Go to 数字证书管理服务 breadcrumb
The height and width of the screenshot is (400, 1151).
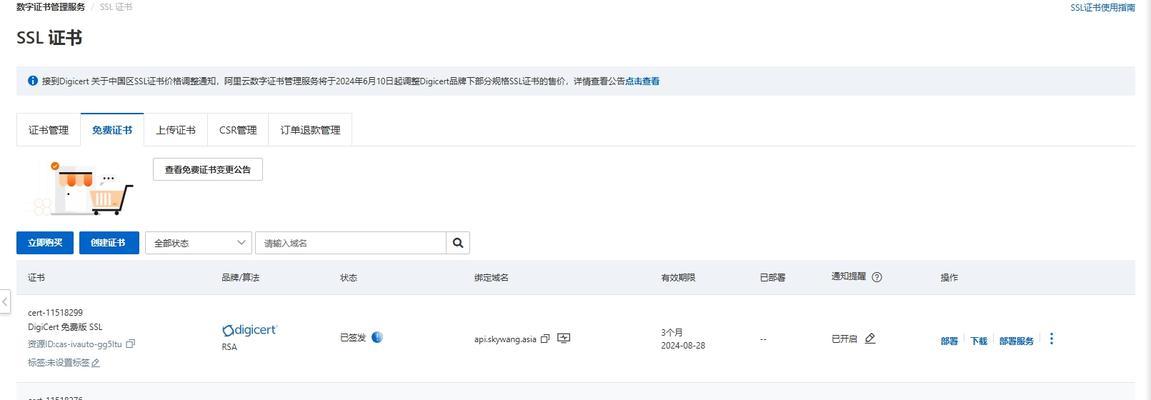click(51, 7)
